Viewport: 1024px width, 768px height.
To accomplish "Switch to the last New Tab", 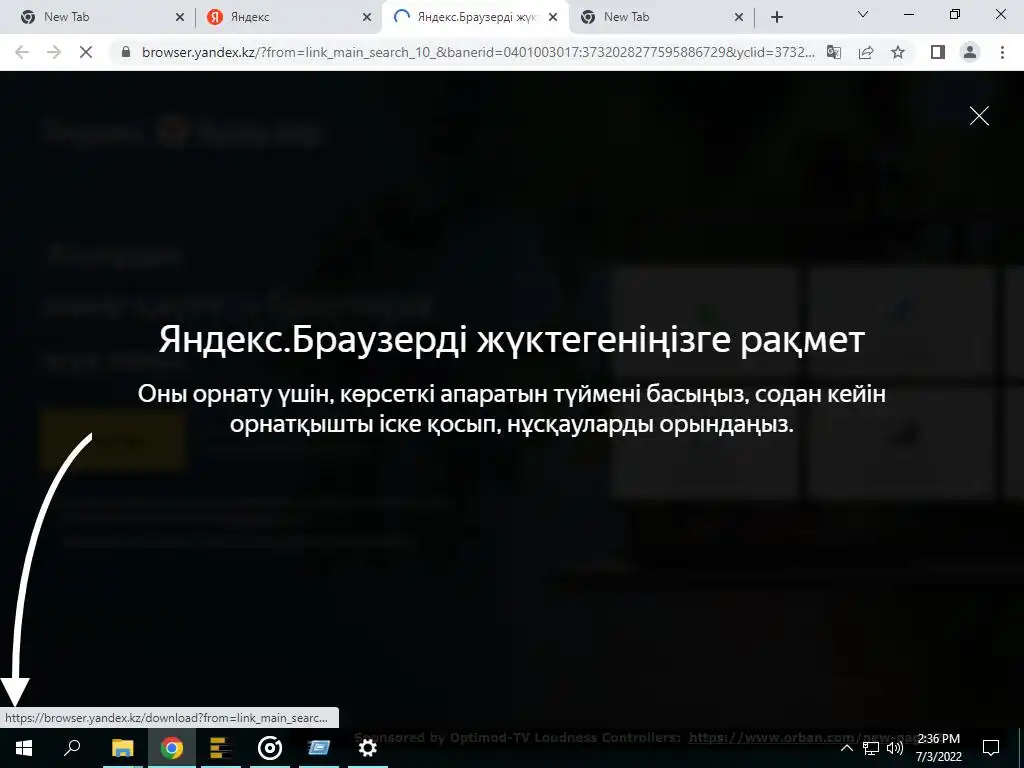I will point(662,17).
